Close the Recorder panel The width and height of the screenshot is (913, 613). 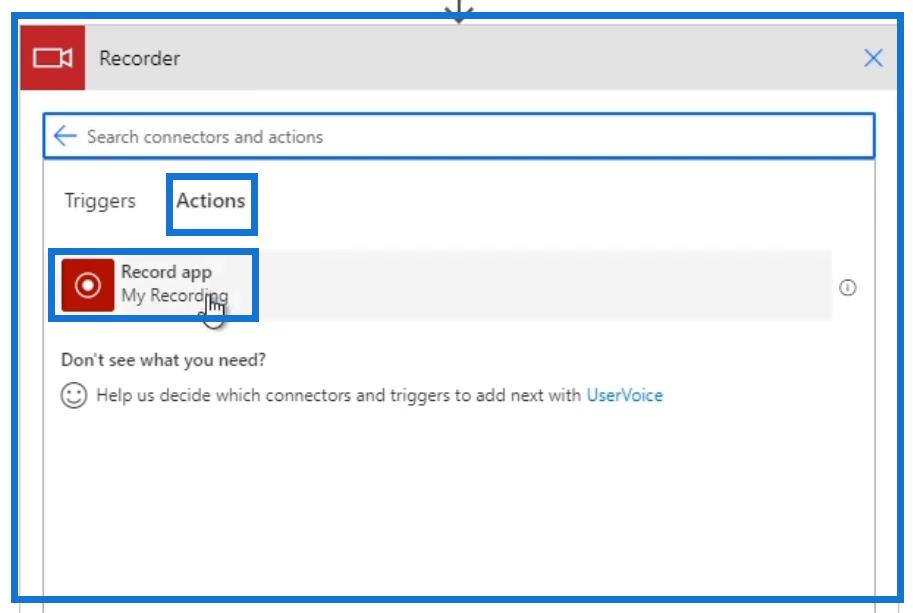point(873,58)
